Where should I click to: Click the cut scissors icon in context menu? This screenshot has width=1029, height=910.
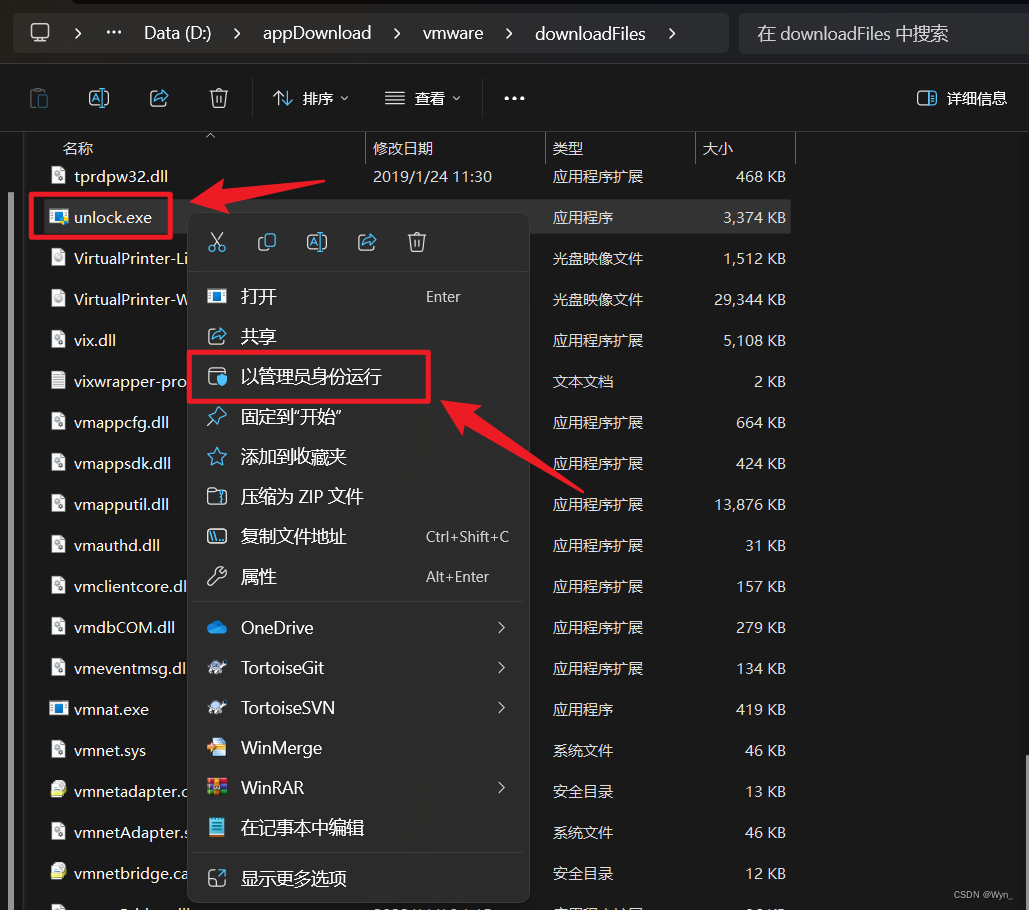pyautogui.click(x=217, y=242)
